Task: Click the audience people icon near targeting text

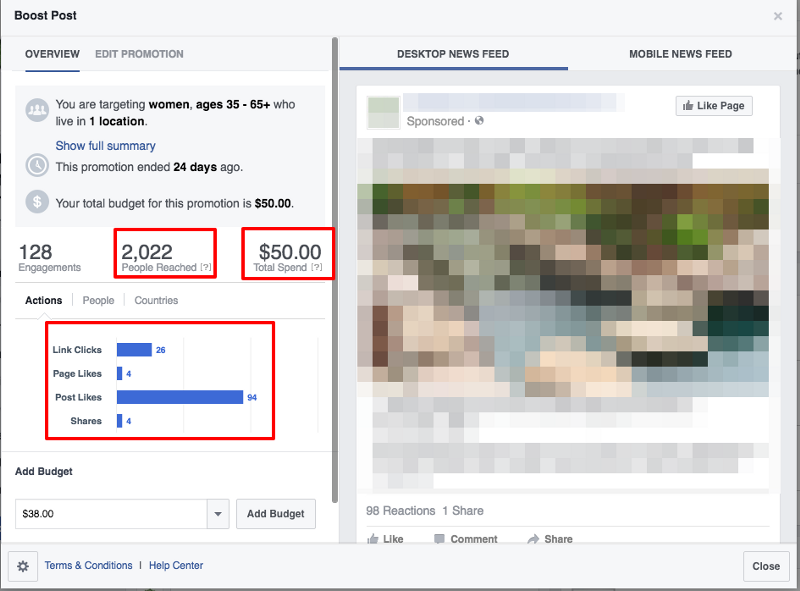Action: [37, 110]
